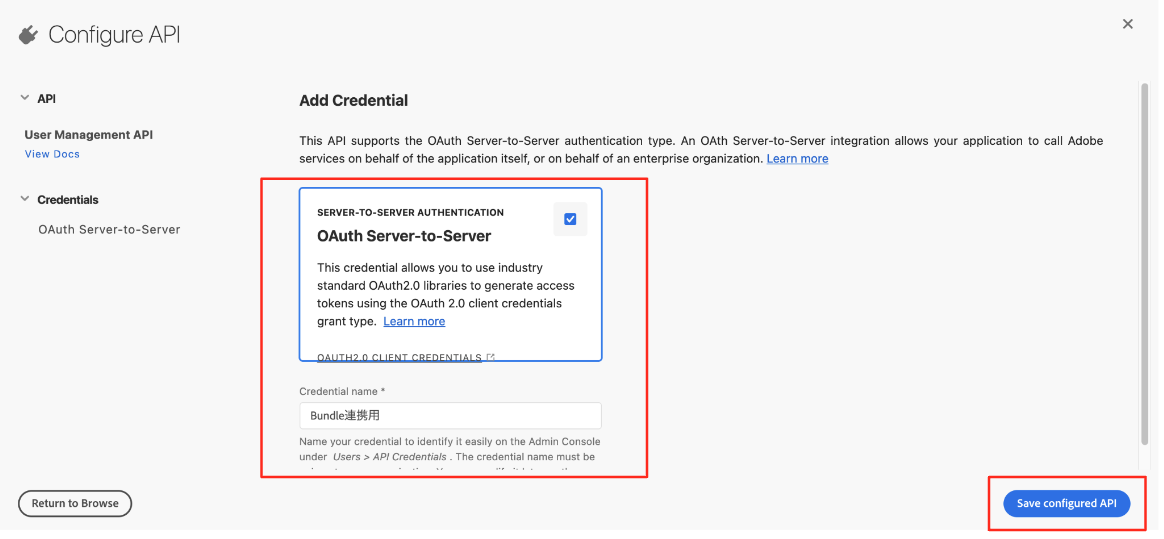Screen dimensions: 1164x539
Task: Click the Save configured API button
Action: pos(1066,503)
